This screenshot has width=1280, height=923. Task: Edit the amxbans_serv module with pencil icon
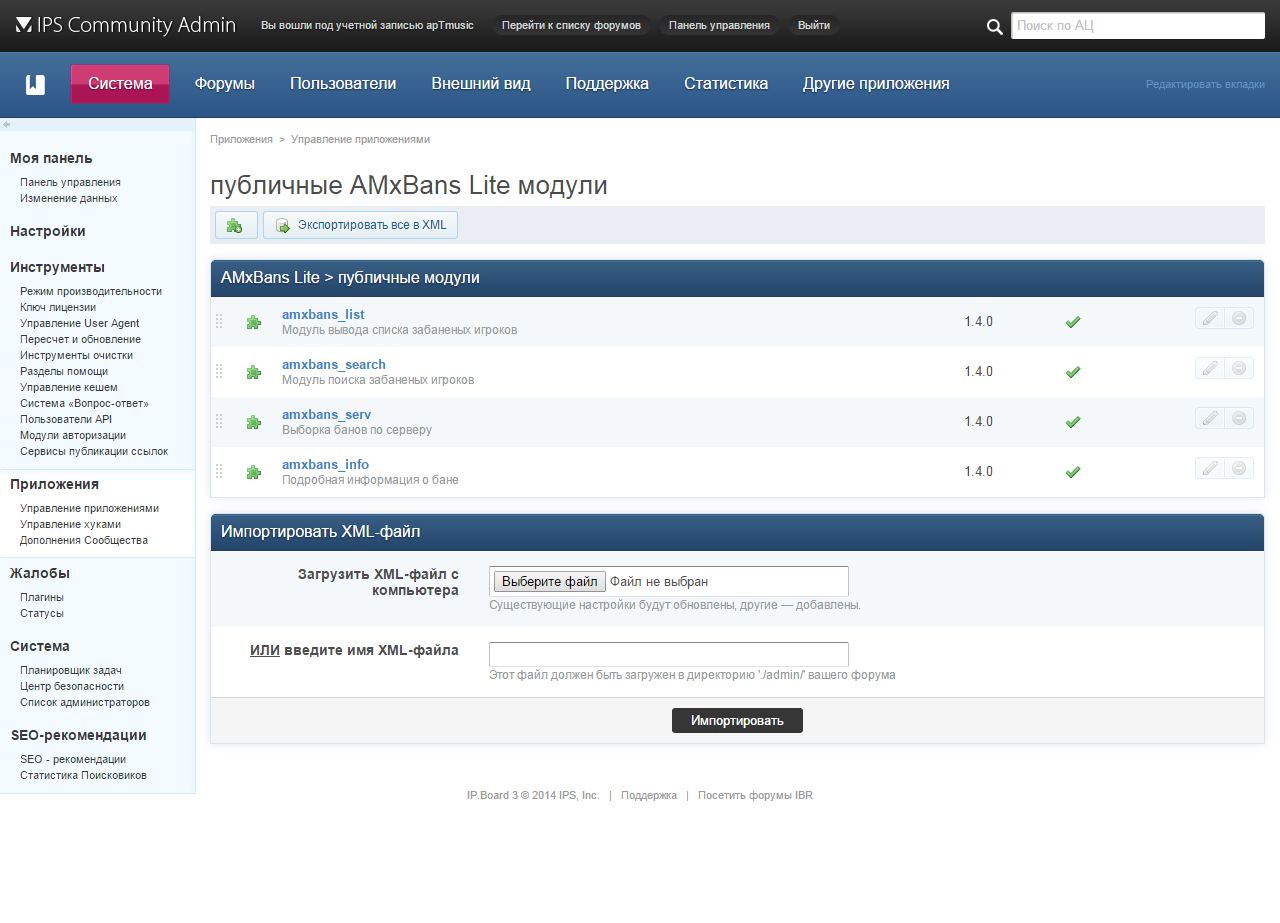pyautogui.click(x=1210, y=418)
